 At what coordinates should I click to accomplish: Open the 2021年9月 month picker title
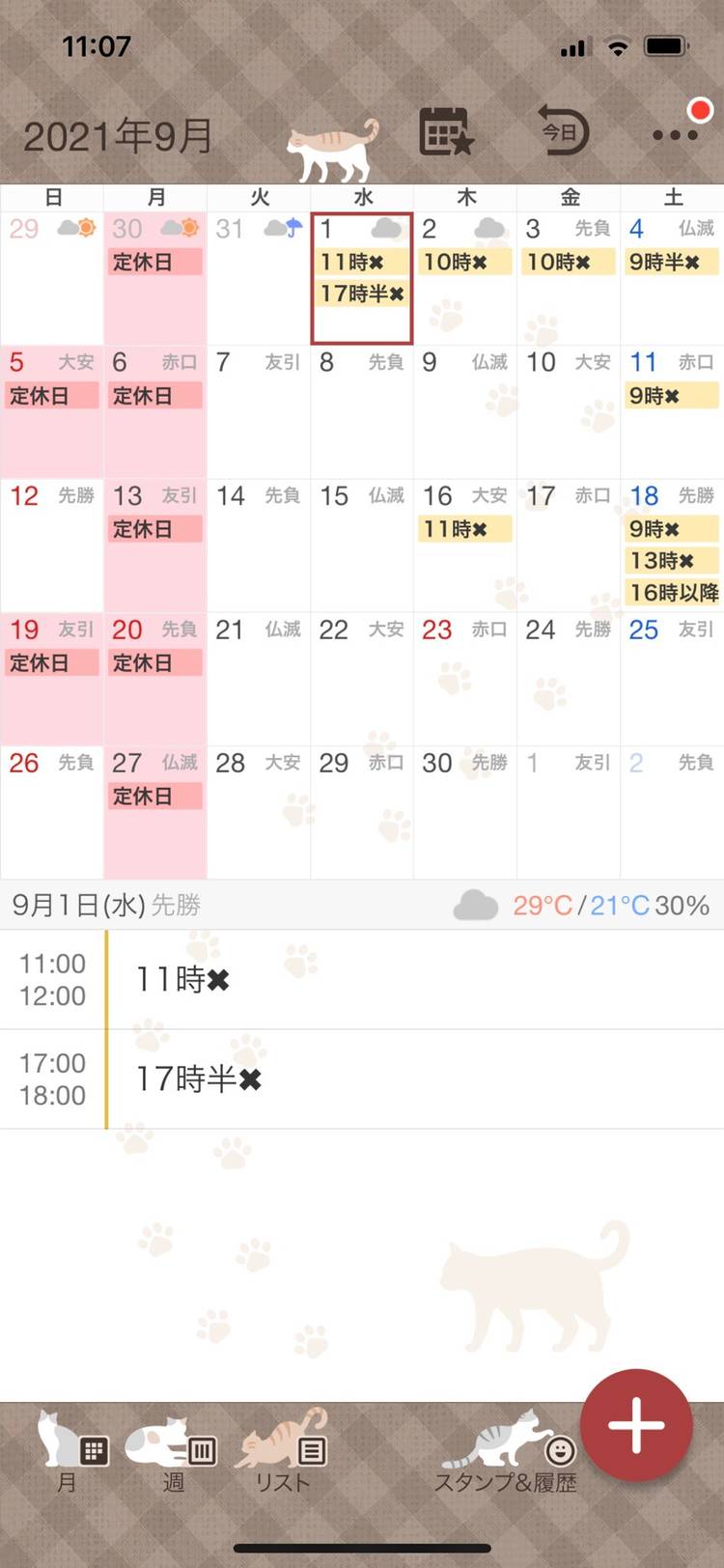tap(118, 137)
